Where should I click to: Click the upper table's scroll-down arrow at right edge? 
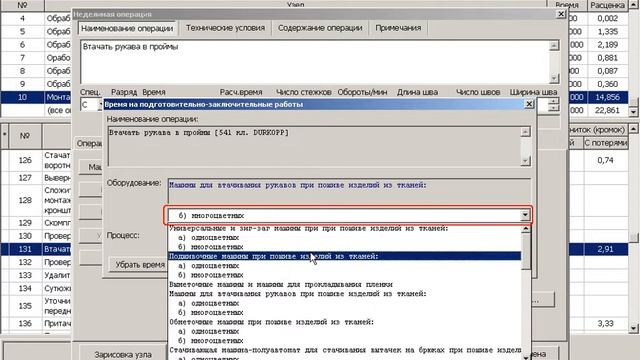click(633, 111)
